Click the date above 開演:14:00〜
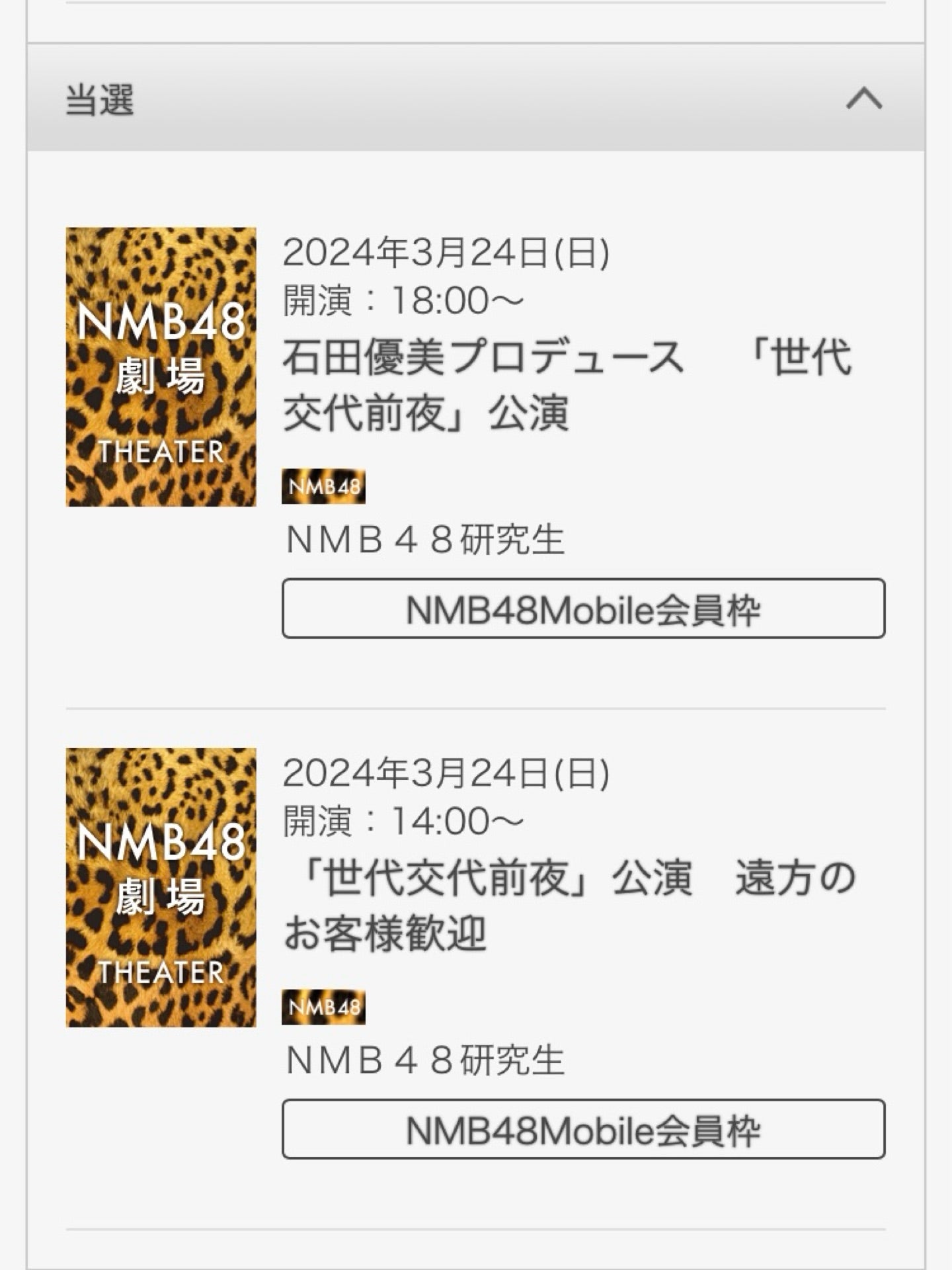 pyautogui.click(x=446, y=773)
